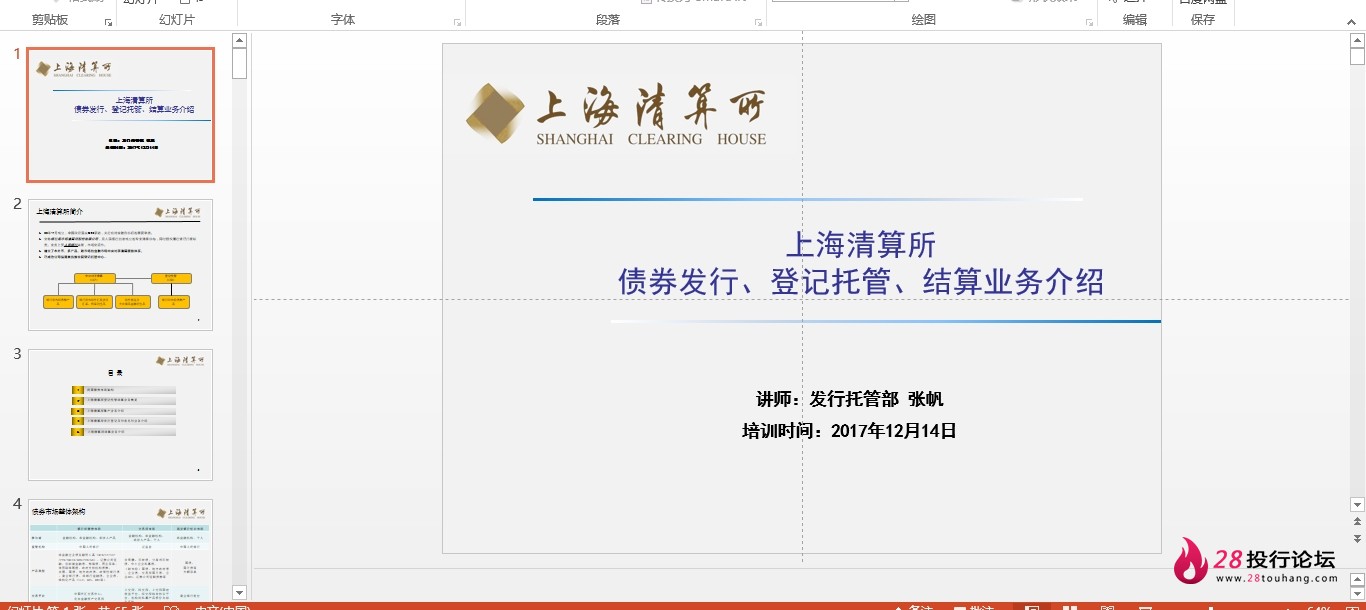Open slide 3 thumbnail 目录
Image resolution: width=1366 pixels, height=610 pixels.
point(120,415)
